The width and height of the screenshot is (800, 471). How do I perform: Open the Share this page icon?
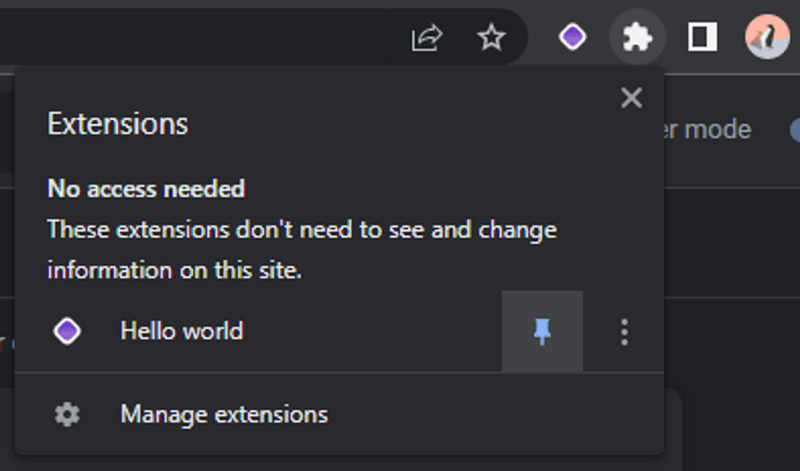[427, 37]
